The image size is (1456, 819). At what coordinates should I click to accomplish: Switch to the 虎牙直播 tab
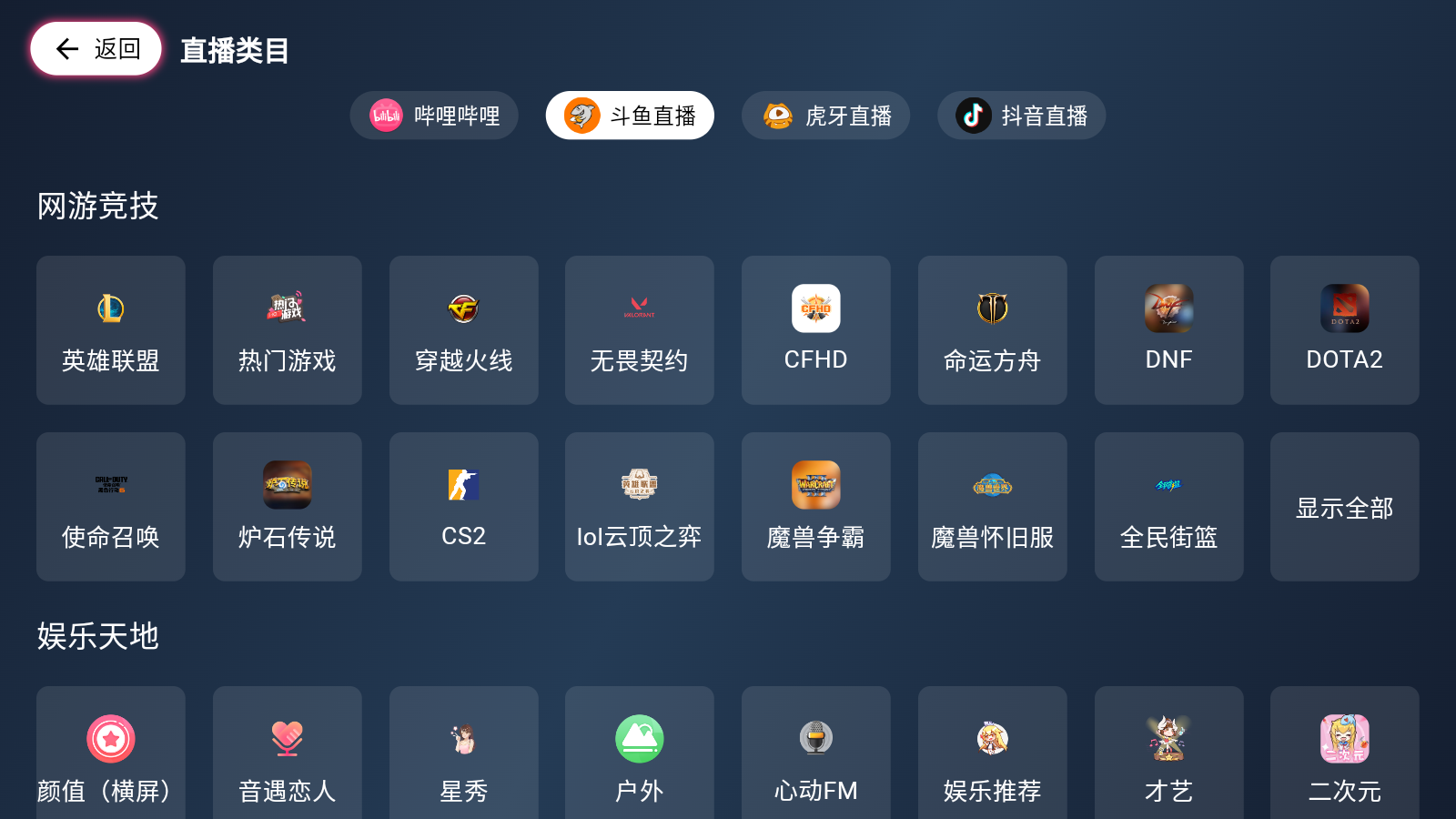point(825,116)
